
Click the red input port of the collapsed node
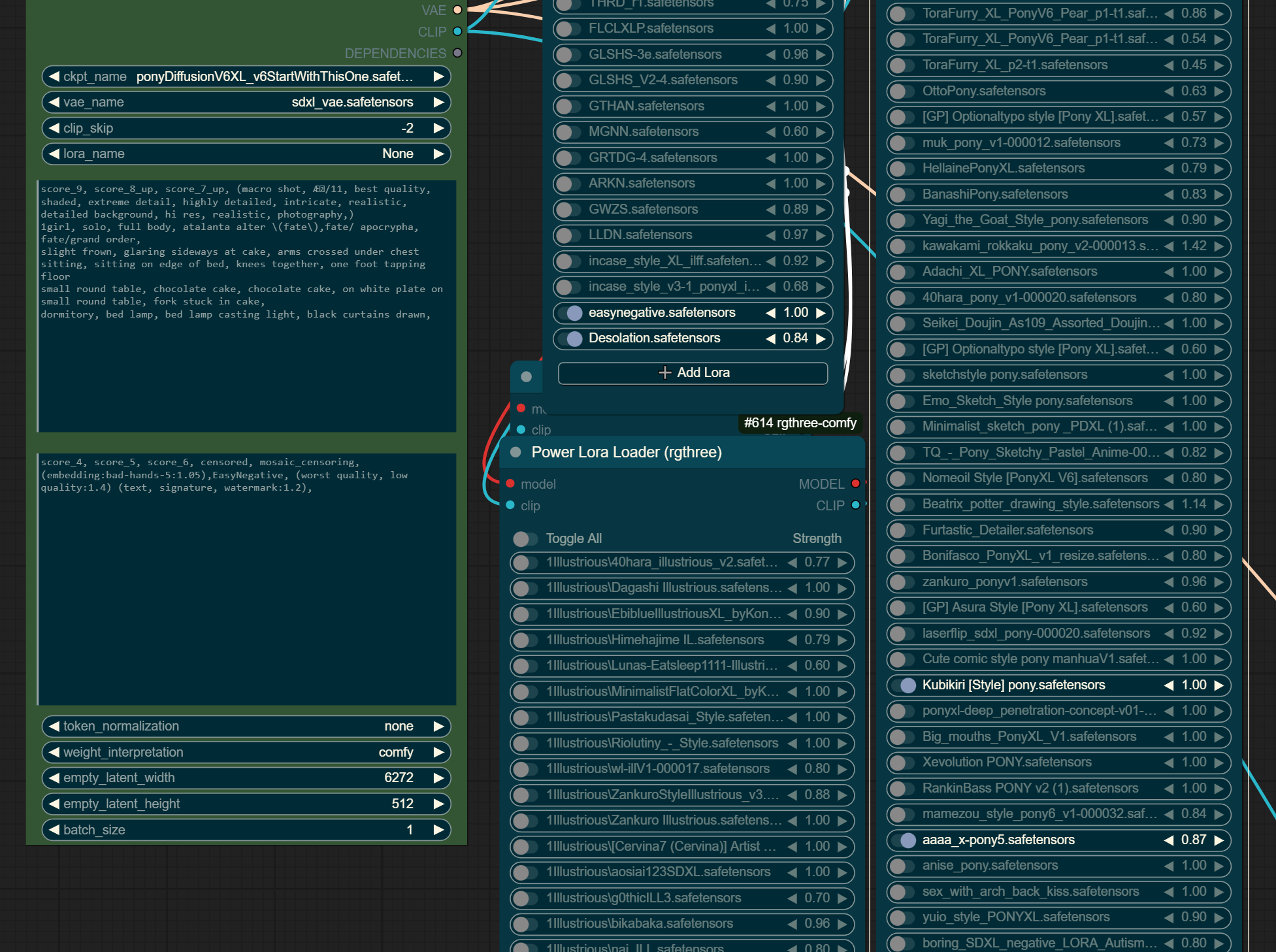click(521, 408)
